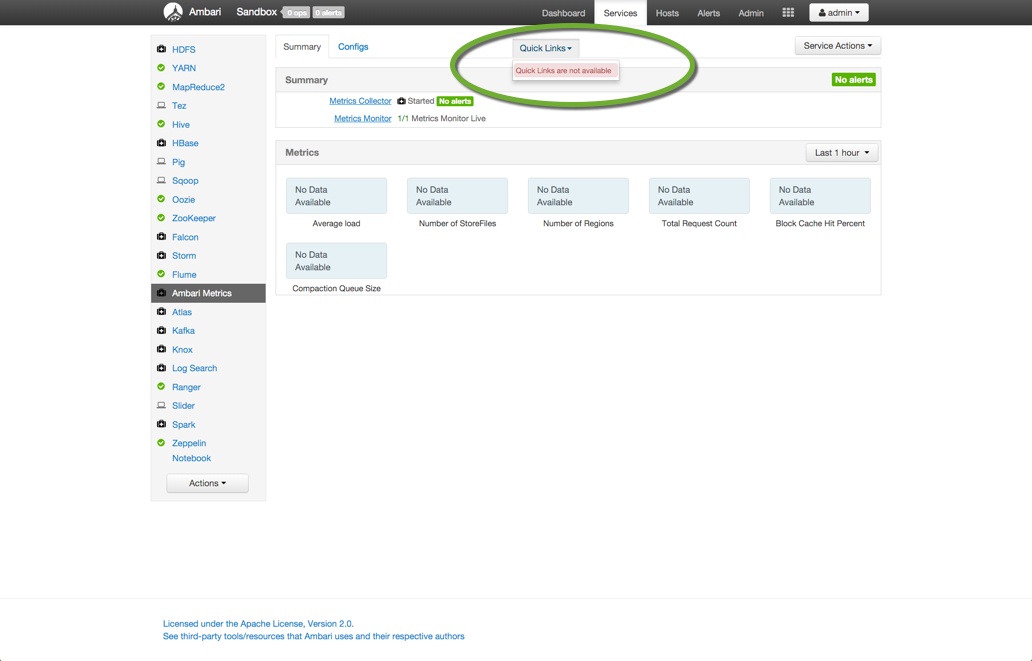Click the ops counter badge beside Sandbox

(x=298, y=13)
